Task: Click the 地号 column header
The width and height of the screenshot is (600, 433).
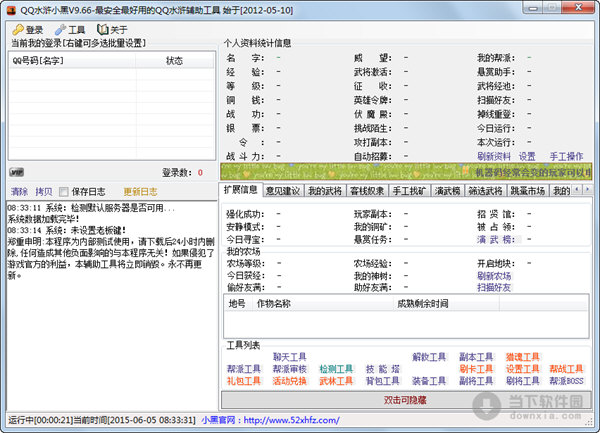Action: [x=237, y=304]
